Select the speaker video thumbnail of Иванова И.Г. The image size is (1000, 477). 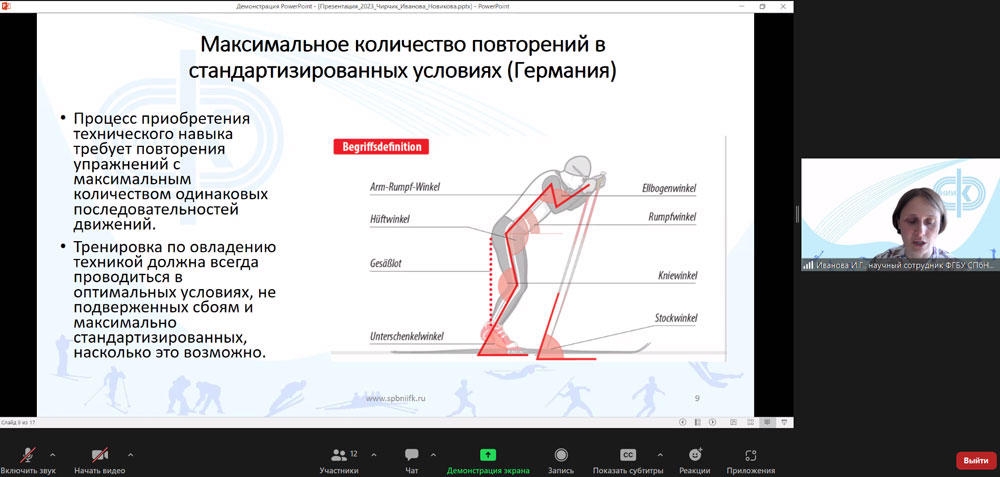901,214
